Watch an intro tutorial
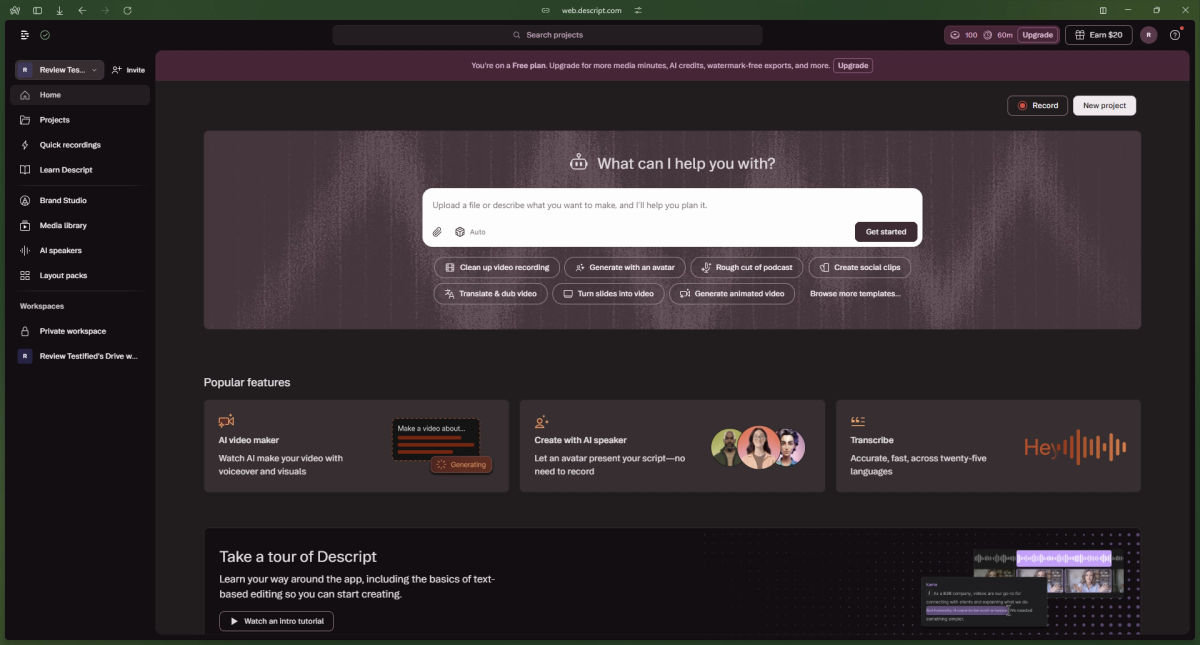1200x645 pixels. click(276, 620)
